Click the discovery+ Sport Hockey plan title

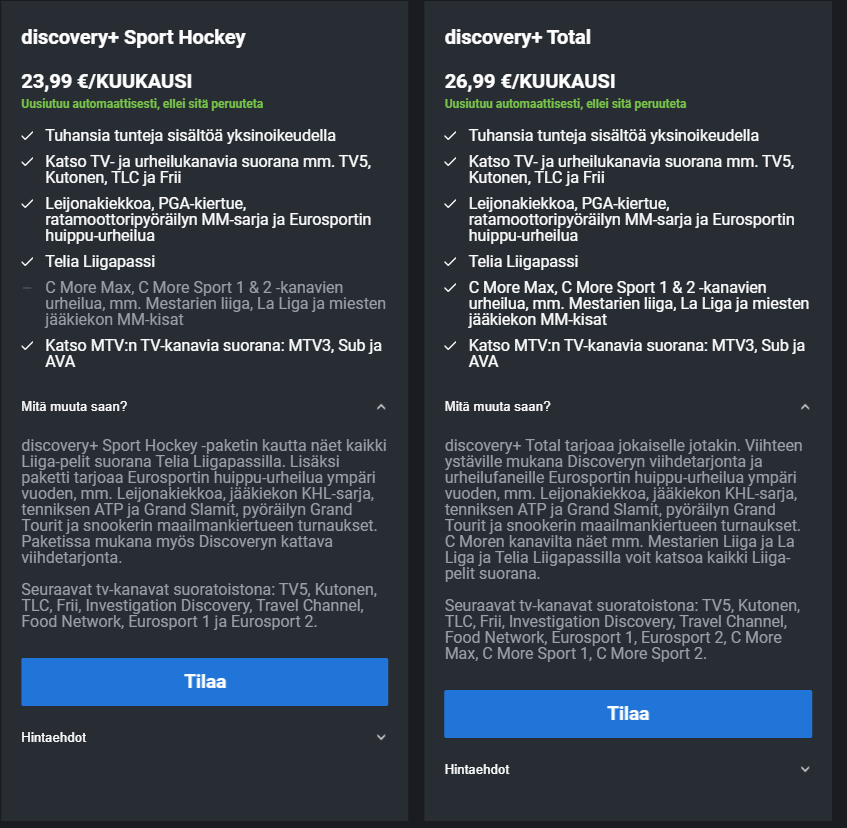[x=133, y=38]
